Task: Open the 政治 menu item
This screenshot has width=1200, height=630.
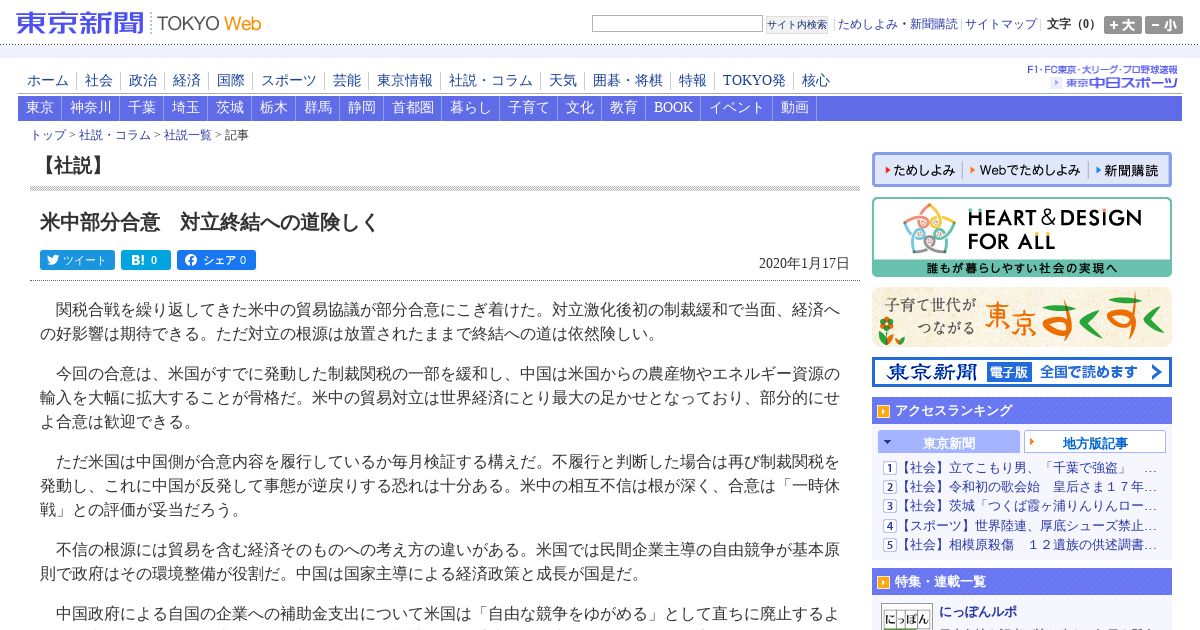Action: pos(143,81)
